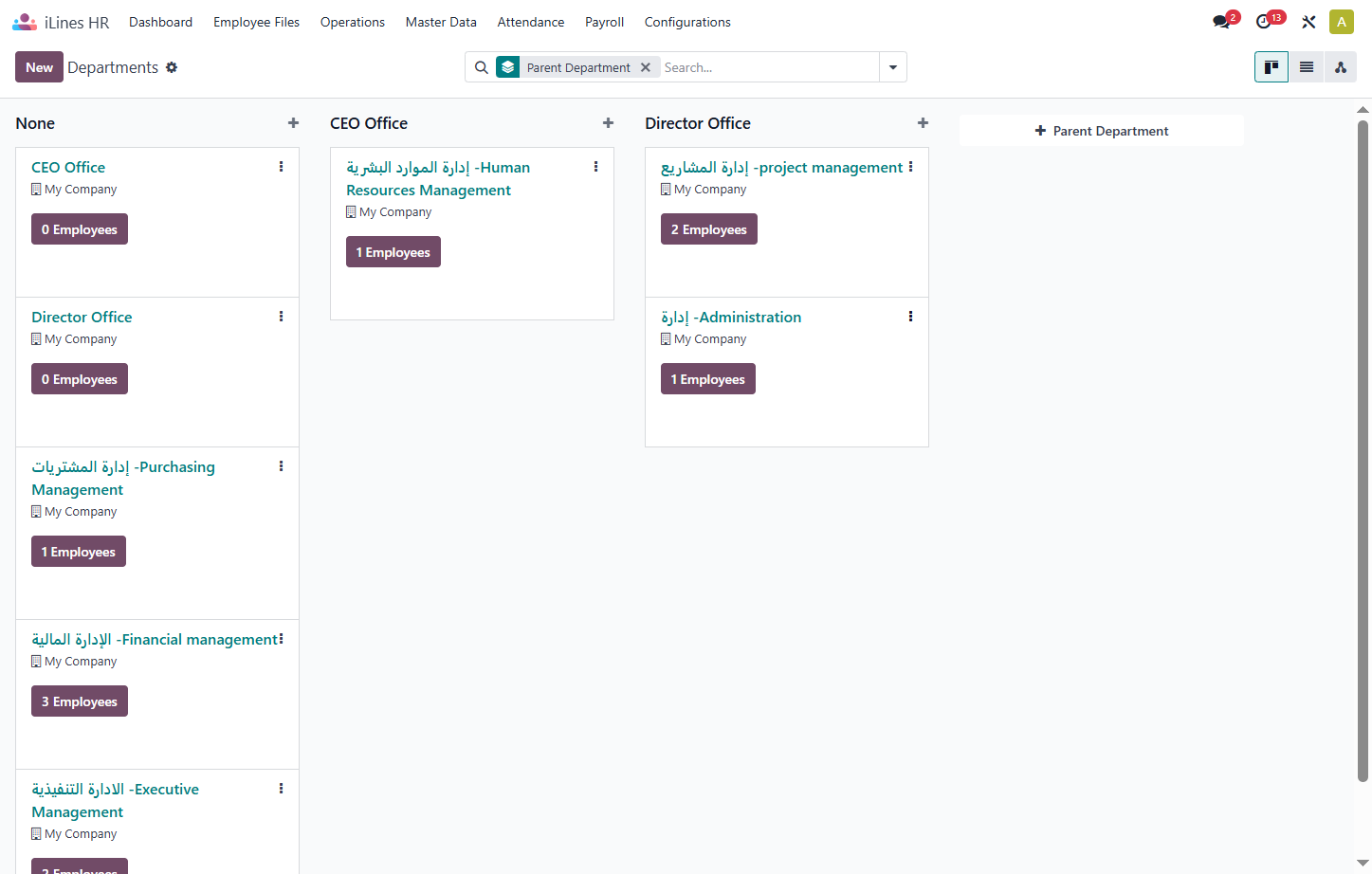Viewport: 1372px width, 874px height.
Task: Open the Dashboard menu
Action: click(160, 22)
